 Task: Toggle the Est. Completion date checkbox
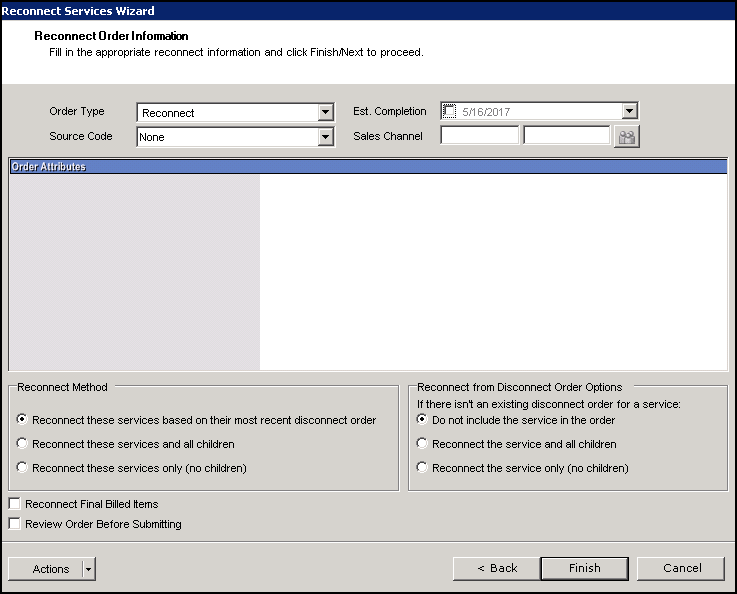[x=449, y=112]
